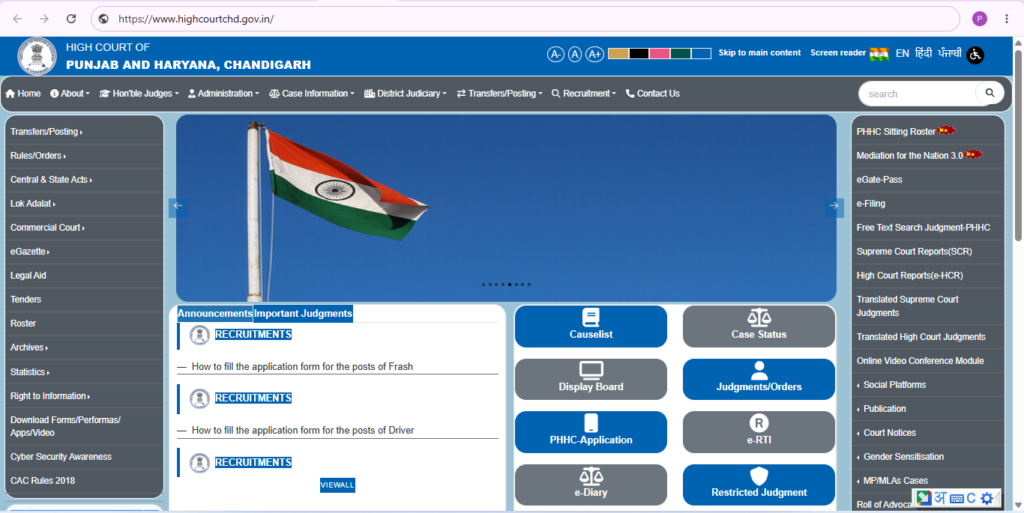Open How to fill form for Driver
This screenshot has height=513, width=1024.
tap(303, 431)
